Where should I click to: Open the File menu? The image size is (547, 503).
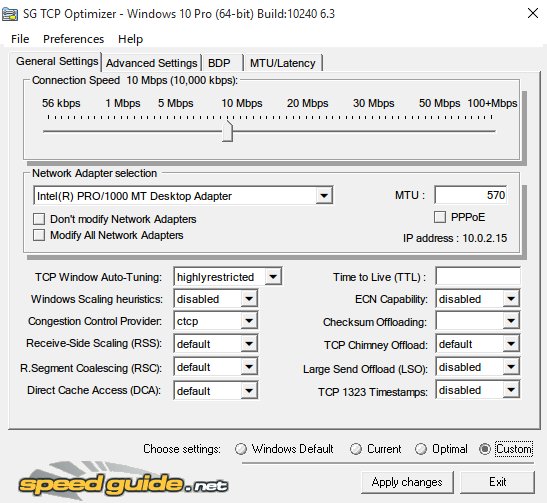click(20, 39)
